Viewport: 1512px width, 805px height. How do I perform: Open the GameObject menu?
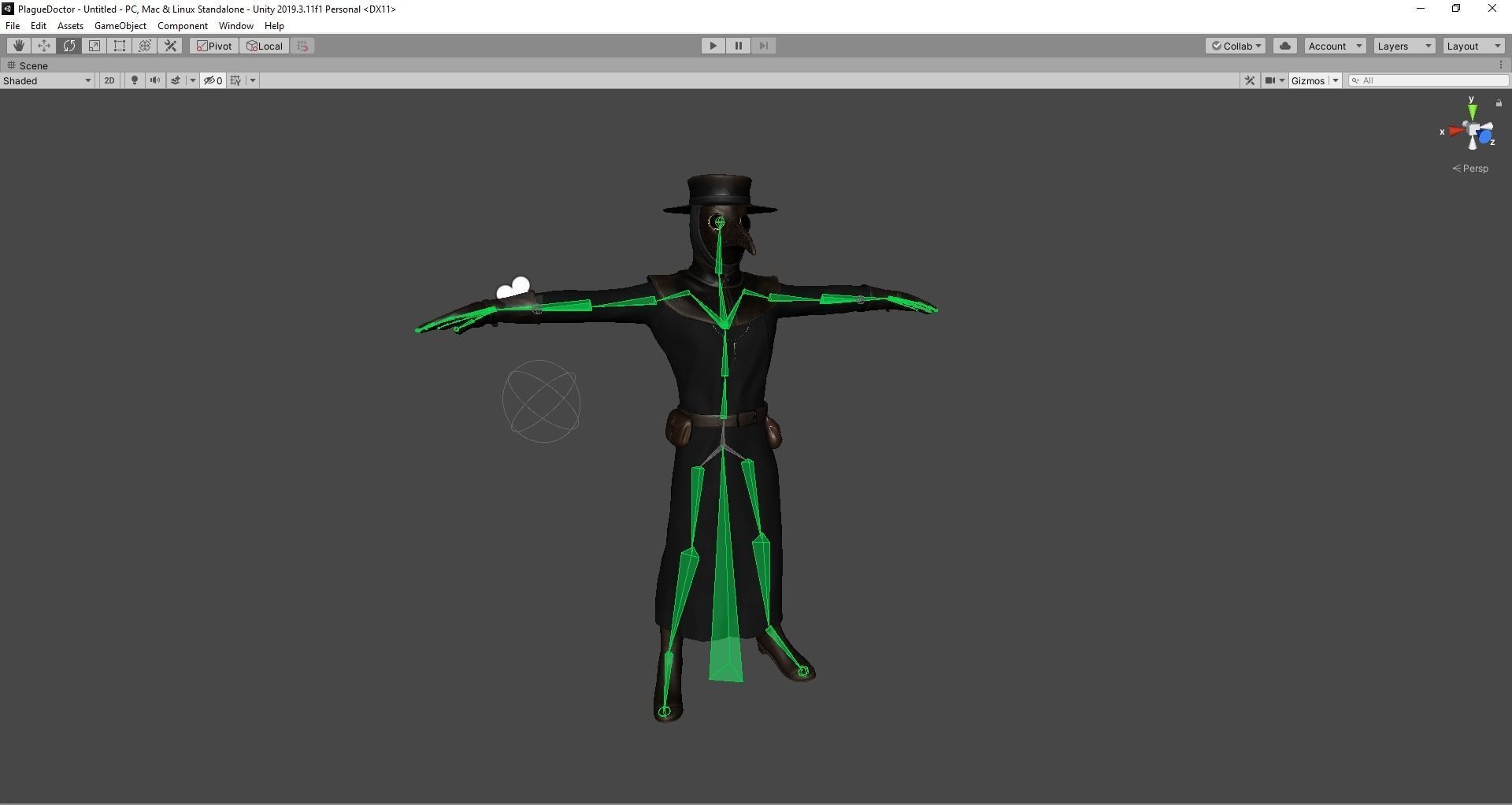(x=120, y=26)
